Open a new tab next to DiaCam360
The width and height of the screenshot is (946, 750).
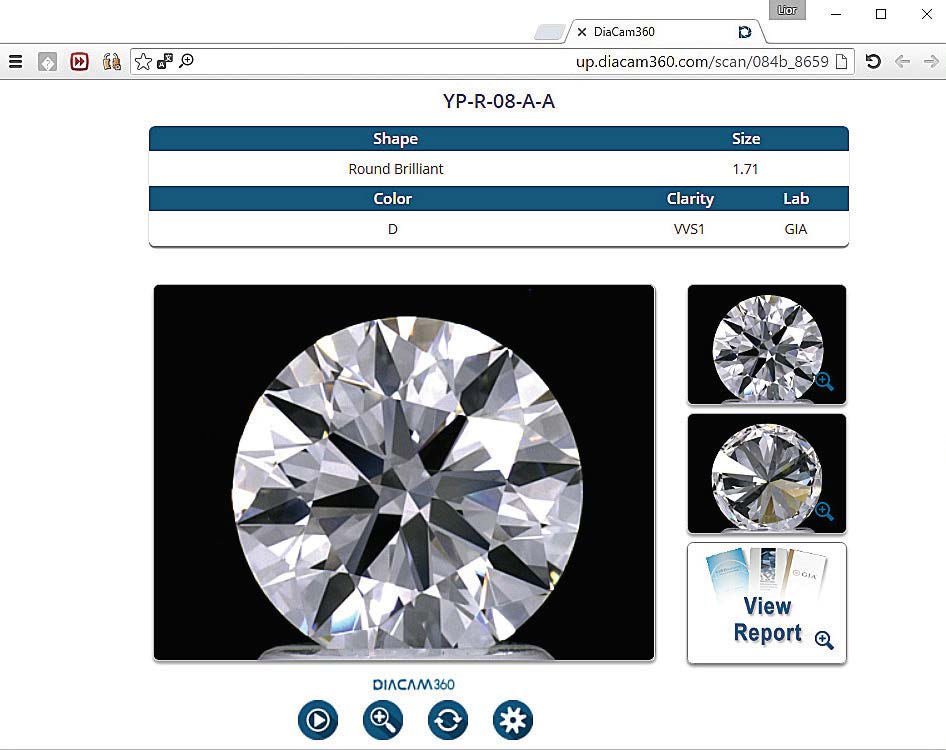click(x=549, y=32)
